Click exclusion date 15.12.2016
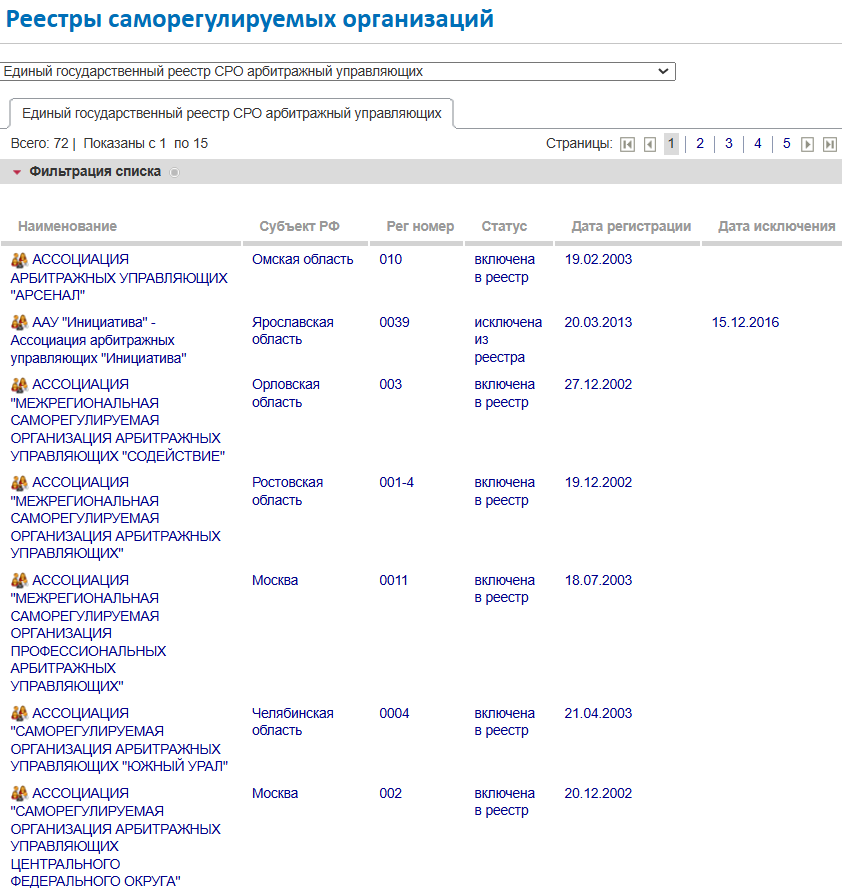The image size is (842, 896). click(745, 322)
